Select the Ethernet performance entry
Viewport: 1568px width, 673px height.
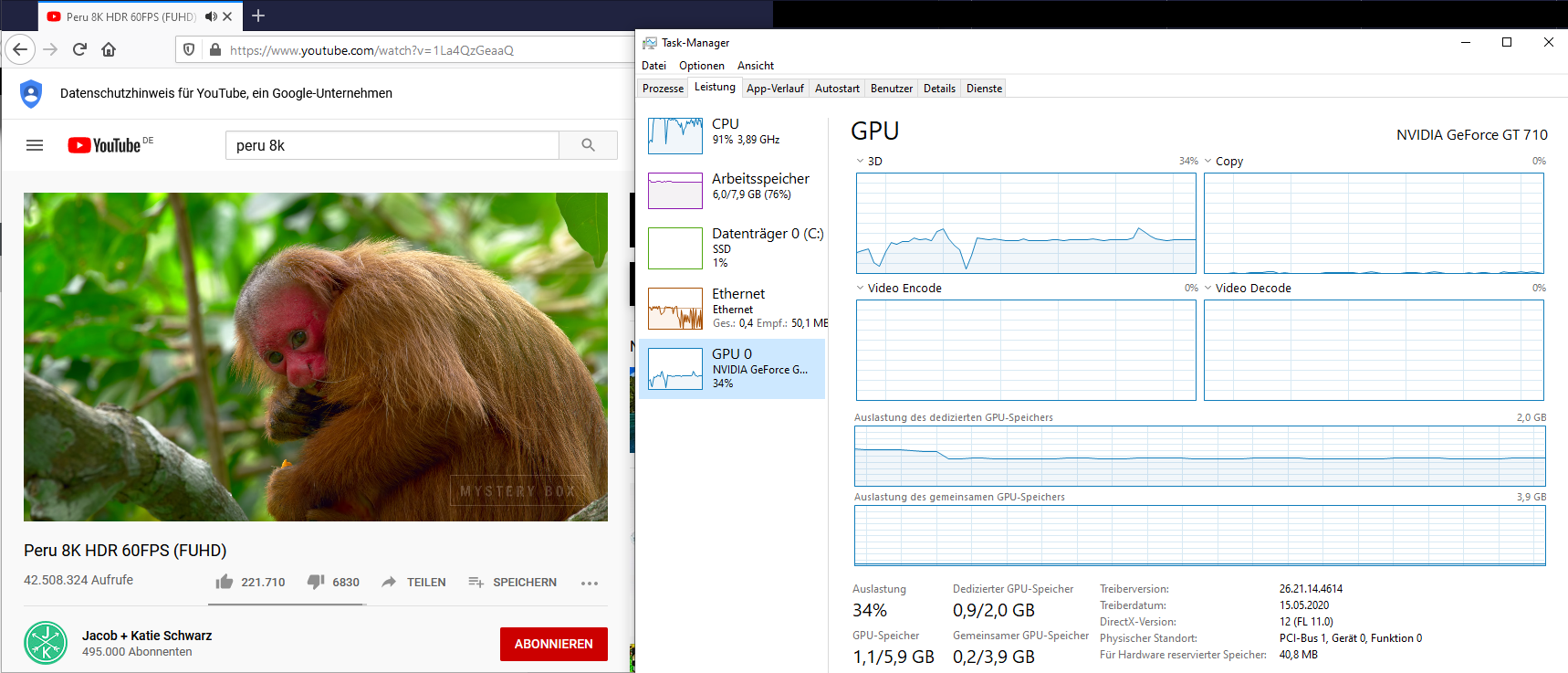732,309
